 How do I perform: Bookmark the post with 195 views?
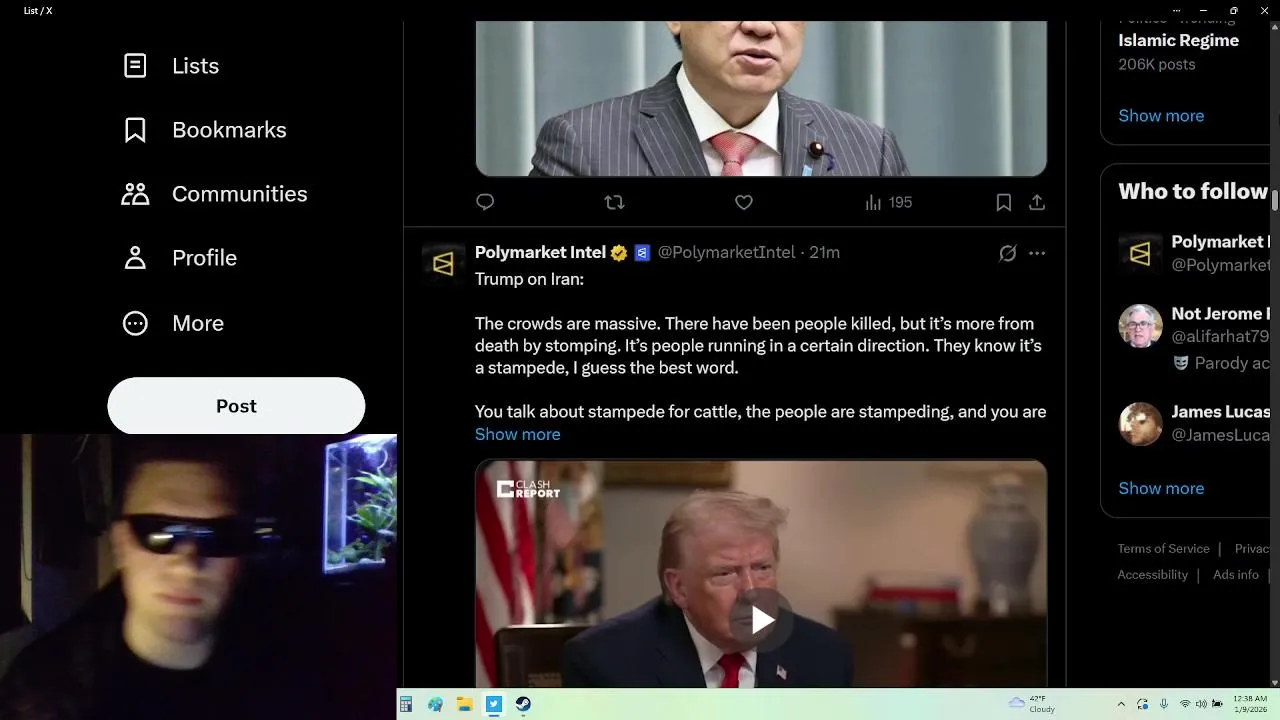pyautogui.click(x=1003, y=202)
